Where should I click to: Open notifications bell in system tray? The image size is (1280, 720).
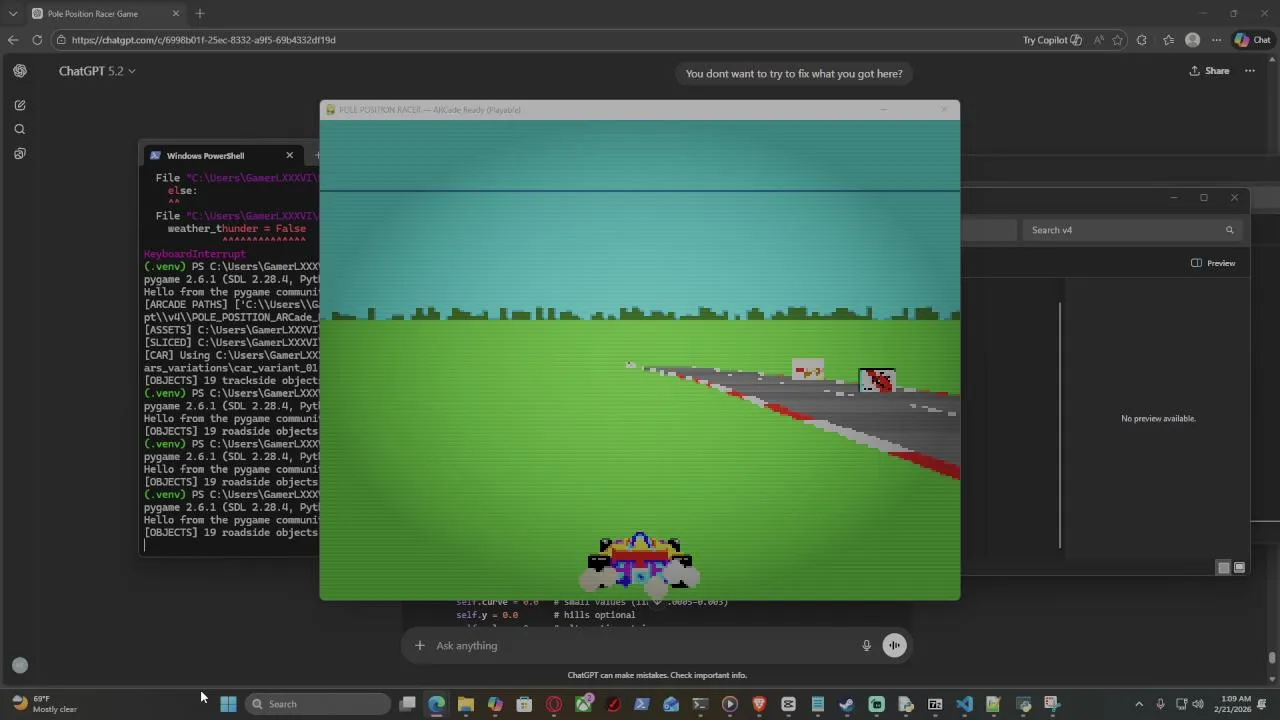1262,704
